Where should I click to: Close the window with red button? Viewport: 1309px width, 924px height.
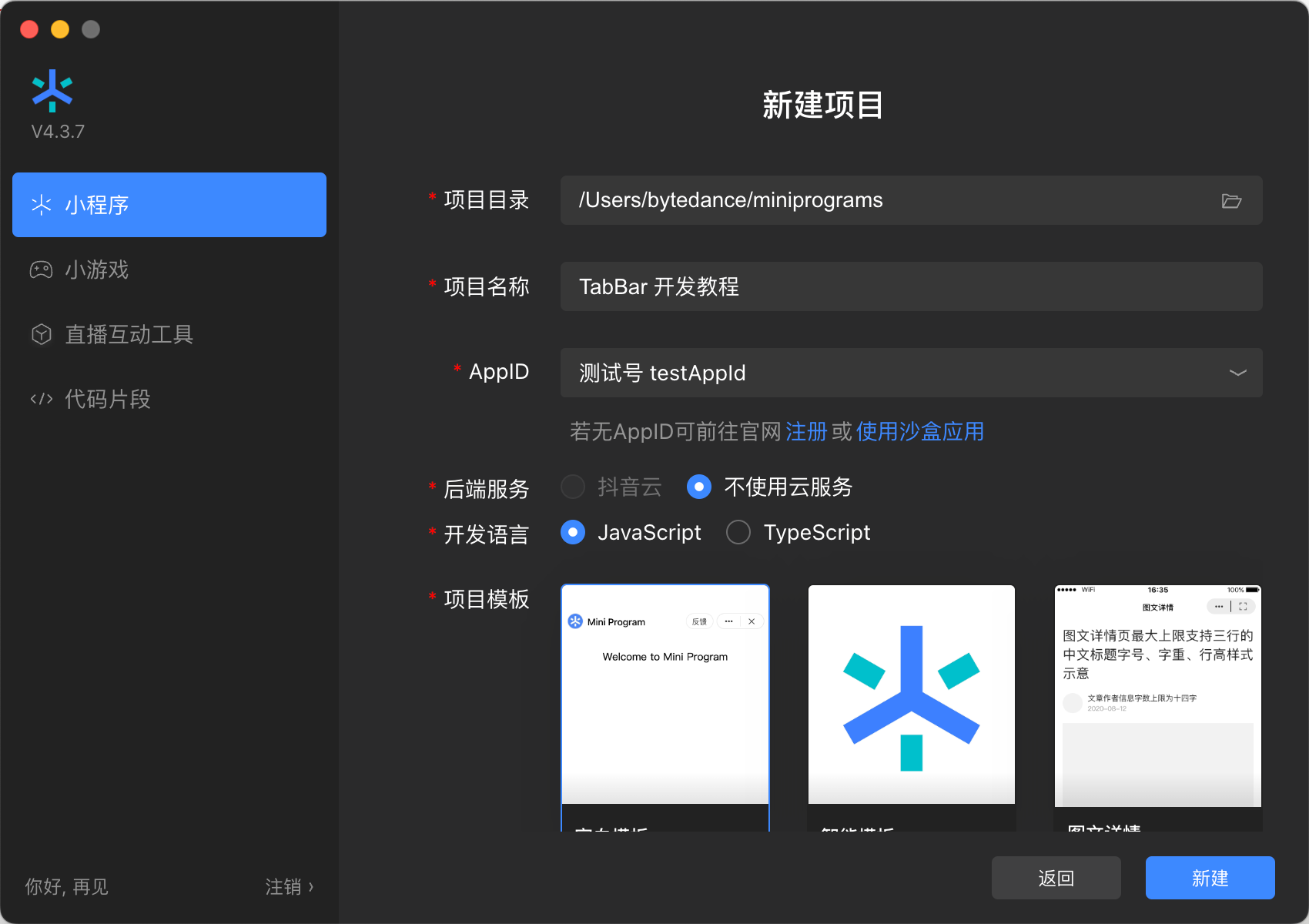coord(29,29)
